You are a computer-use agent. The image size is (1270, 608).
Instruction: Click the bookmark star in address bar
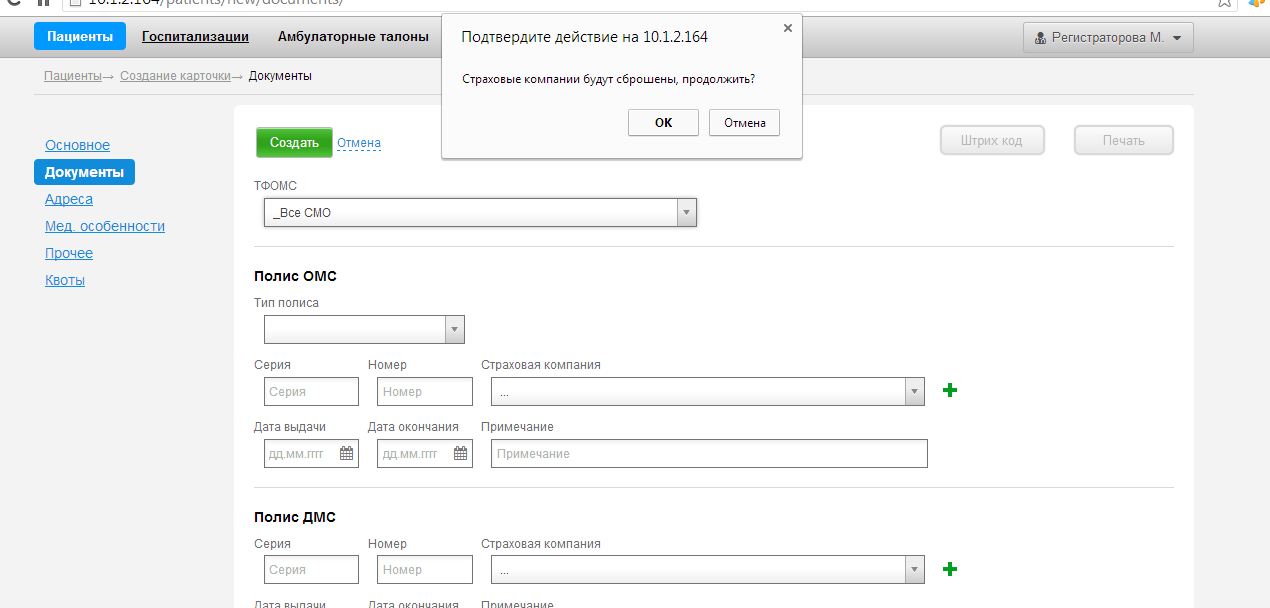[x=1225, y=3]
